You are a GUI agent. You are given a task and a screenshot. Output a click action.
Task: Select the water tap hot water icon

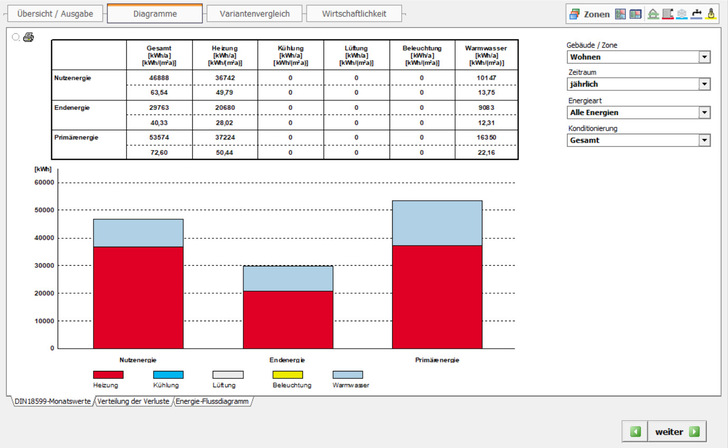coord(696,14)
